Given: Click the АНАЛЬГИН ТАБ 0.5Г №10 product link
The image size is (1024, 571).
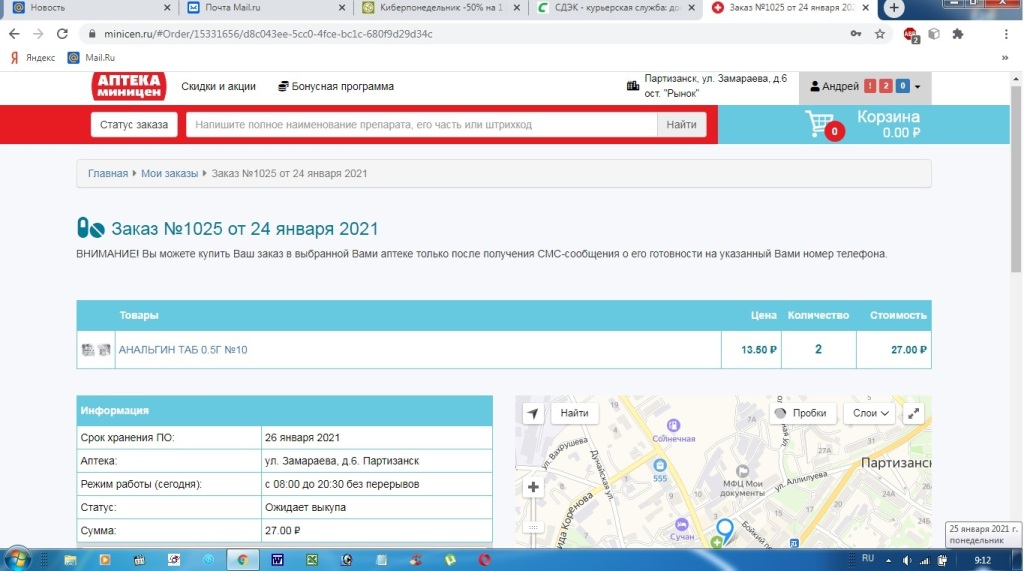Looking at the screenshot, I should 183,350.
